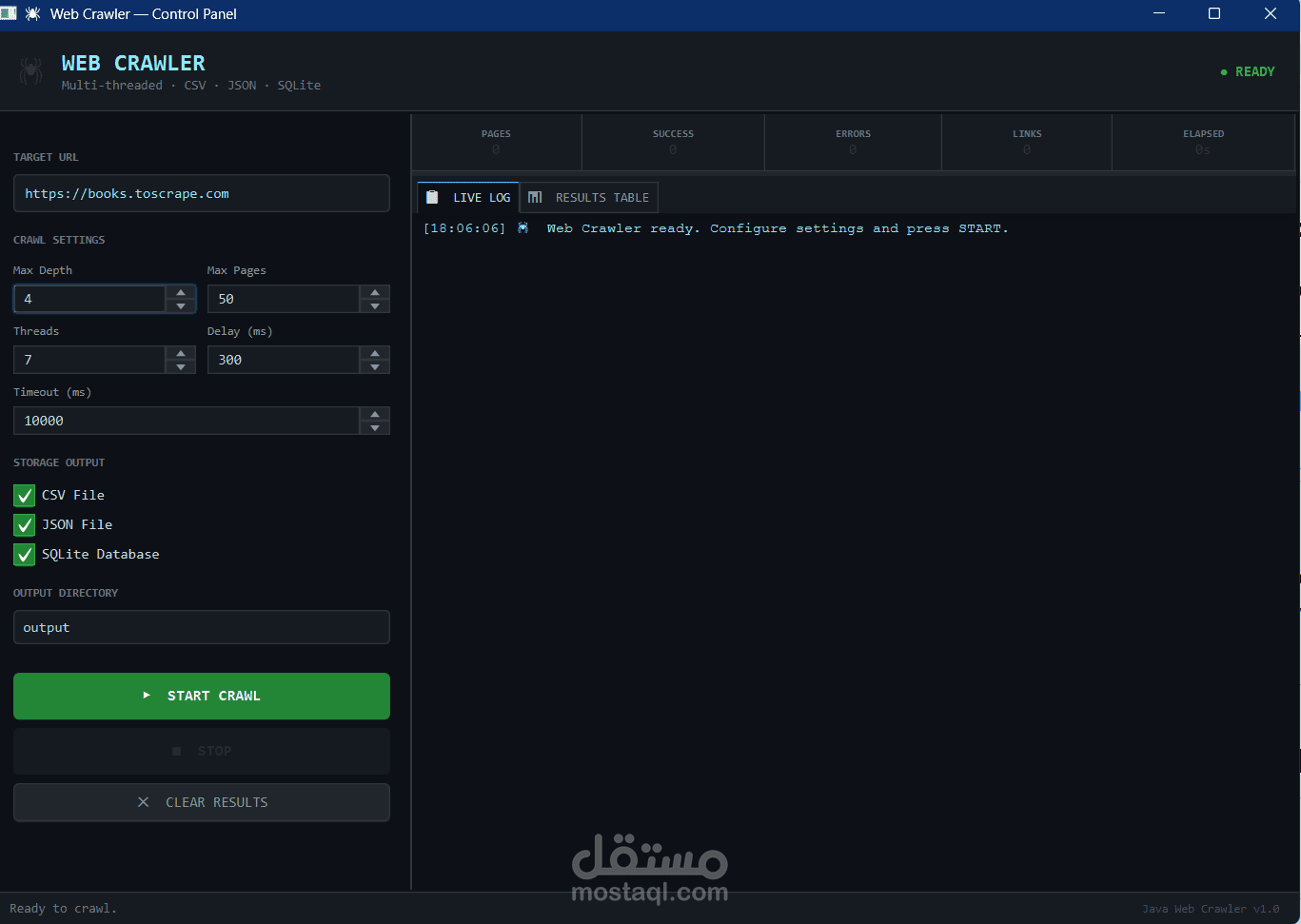
Task: Decrease Threads with the down arrow
Action: click(x=181, y=366)
